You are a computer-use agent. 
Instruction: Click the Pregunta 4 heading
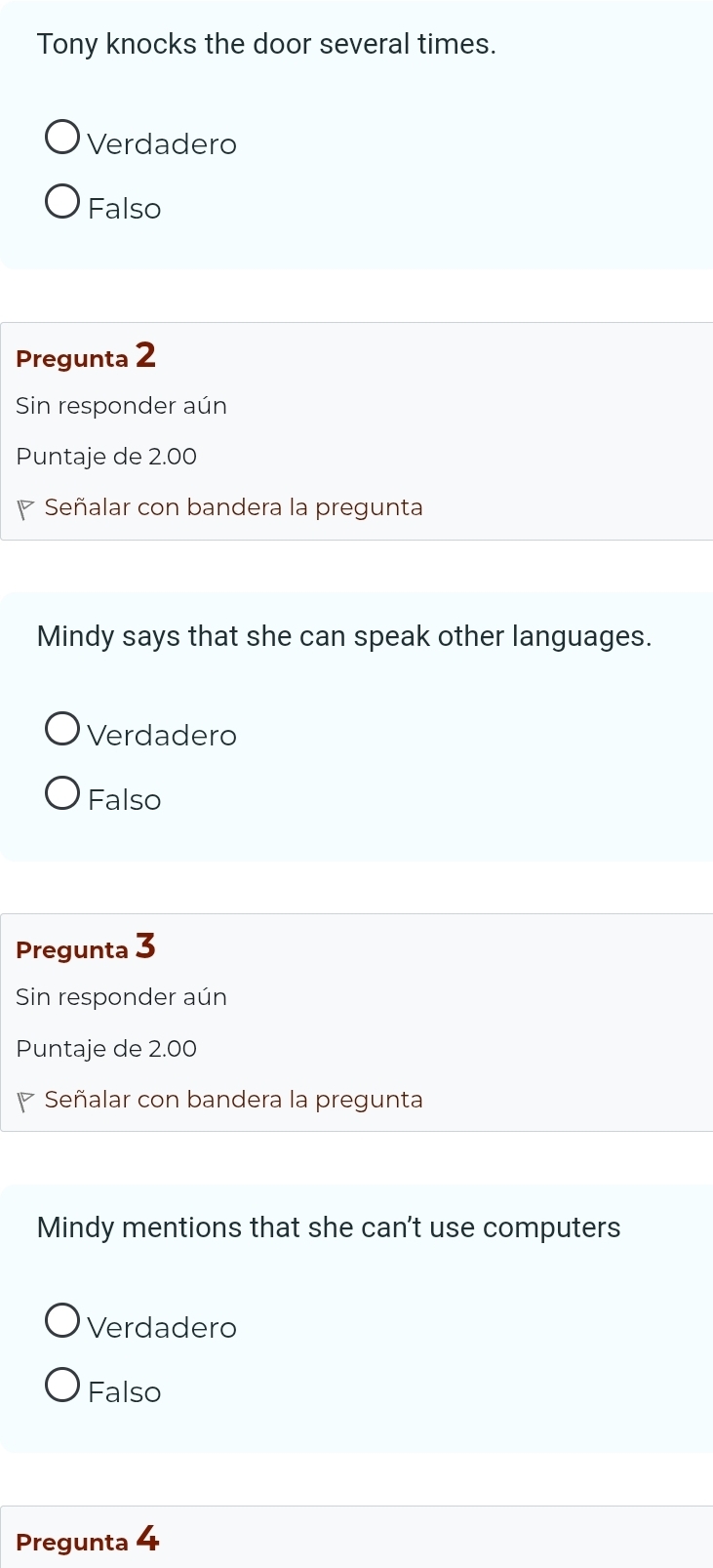pos(88,1541)
